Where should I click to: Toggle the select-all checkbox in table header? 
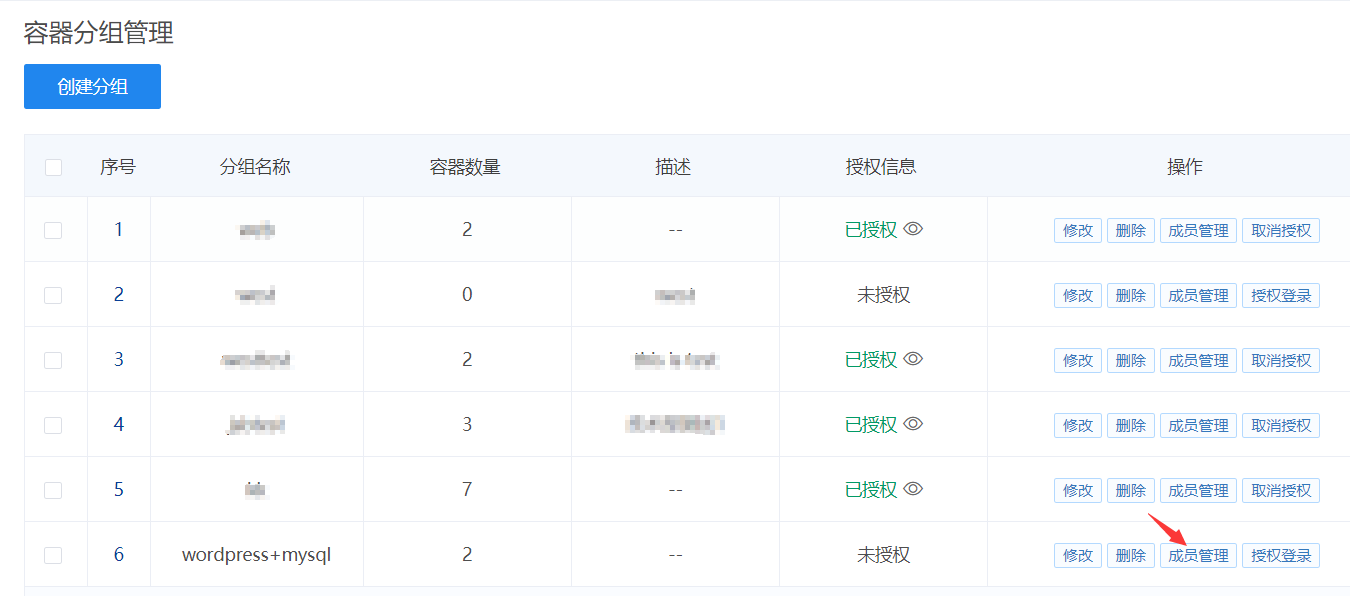coord(54,167)
